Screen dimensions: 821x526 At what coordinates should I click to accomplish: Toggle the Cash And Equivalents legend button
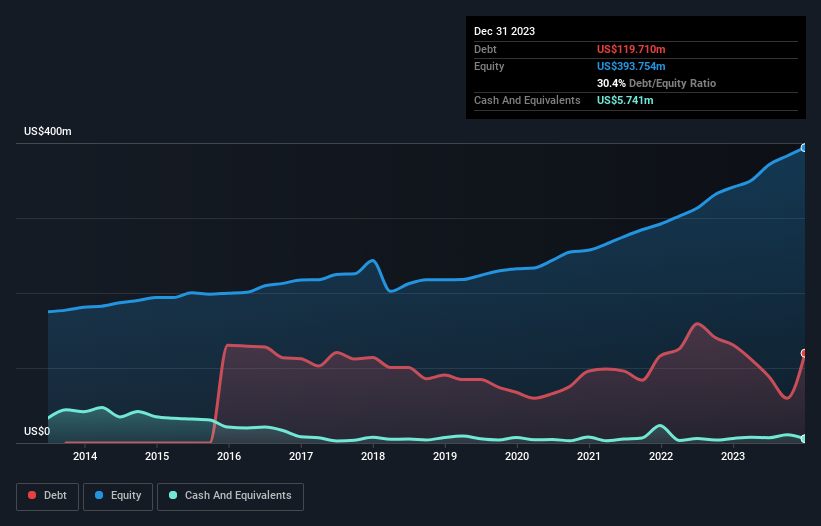(230, 496)
